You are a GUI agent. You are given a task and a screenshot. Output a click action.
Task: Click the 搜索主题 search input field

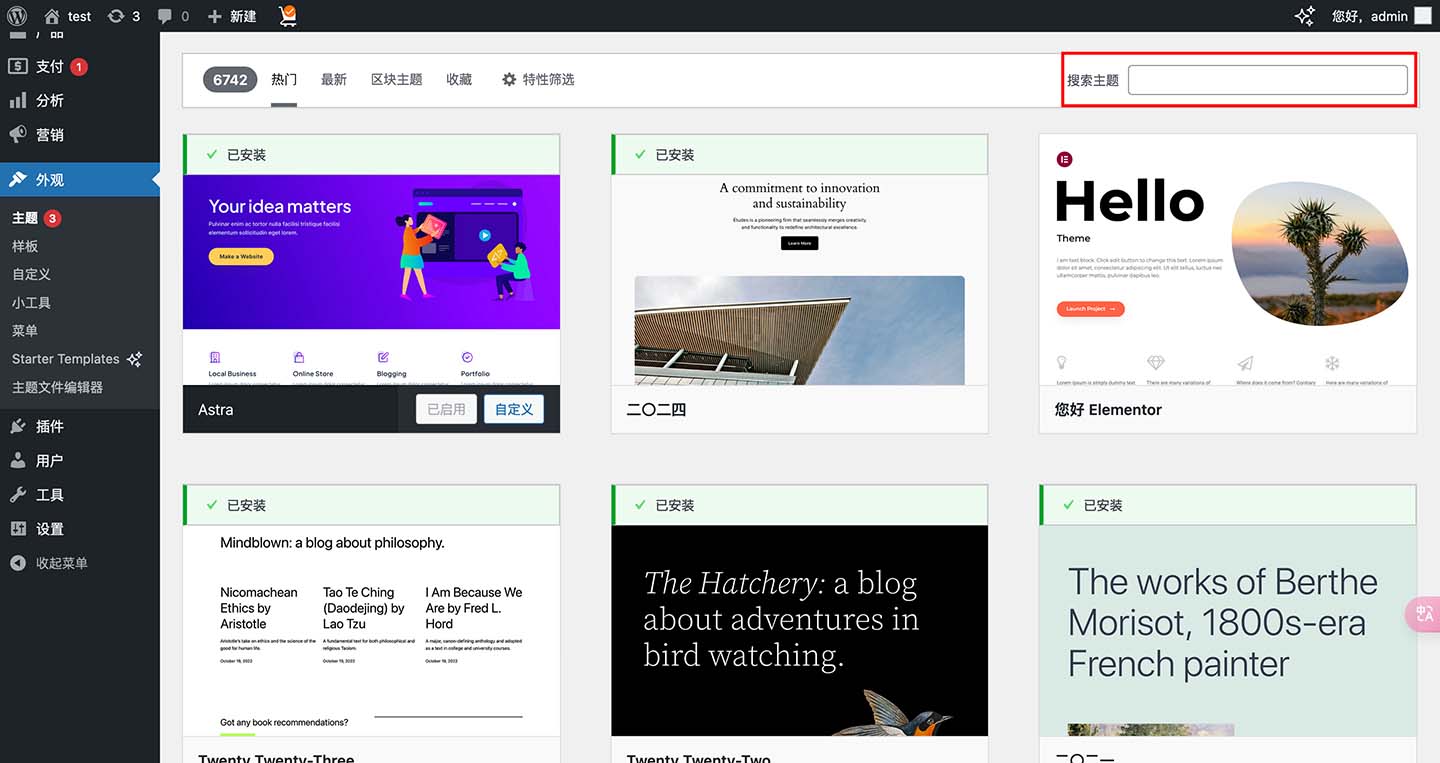click(x=1268, y=80)
